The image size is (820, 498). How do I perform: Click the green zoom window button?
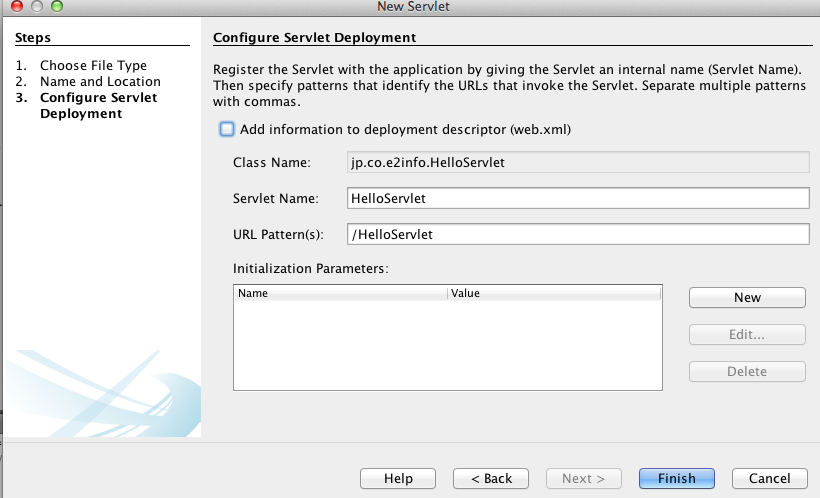click(x=56, y=6)
